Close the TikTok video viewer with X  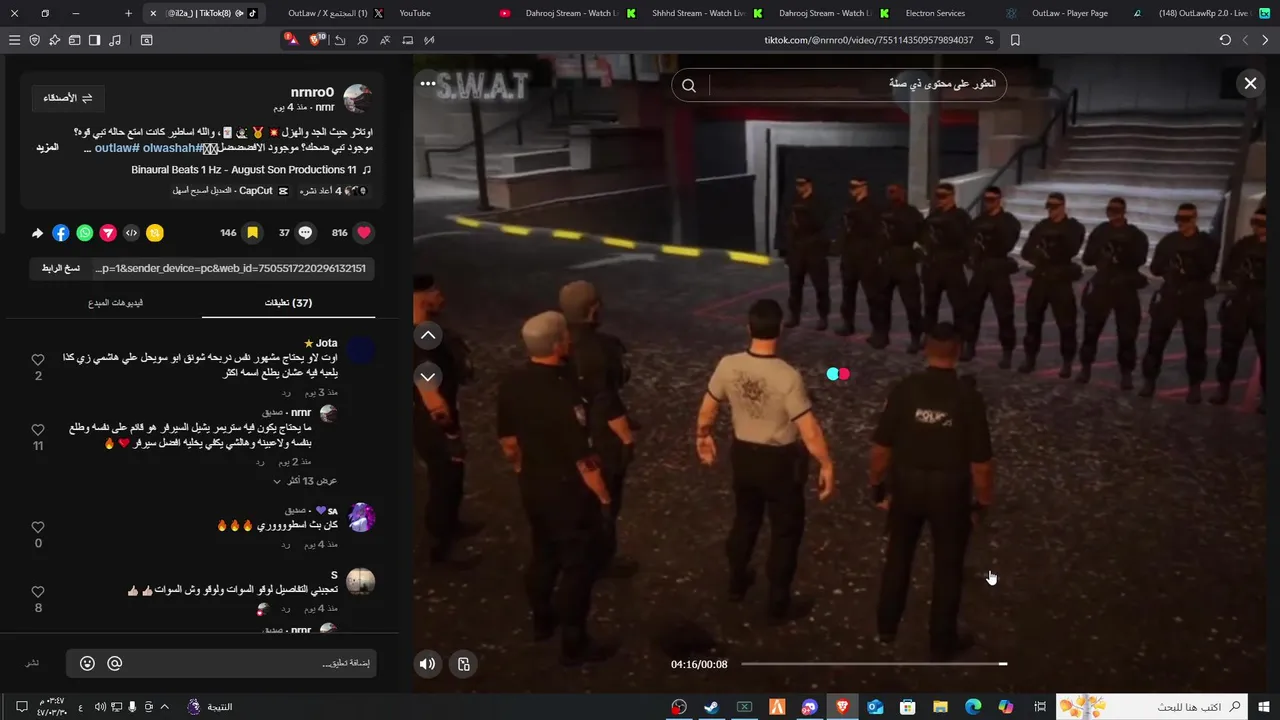click(1250, 84)
